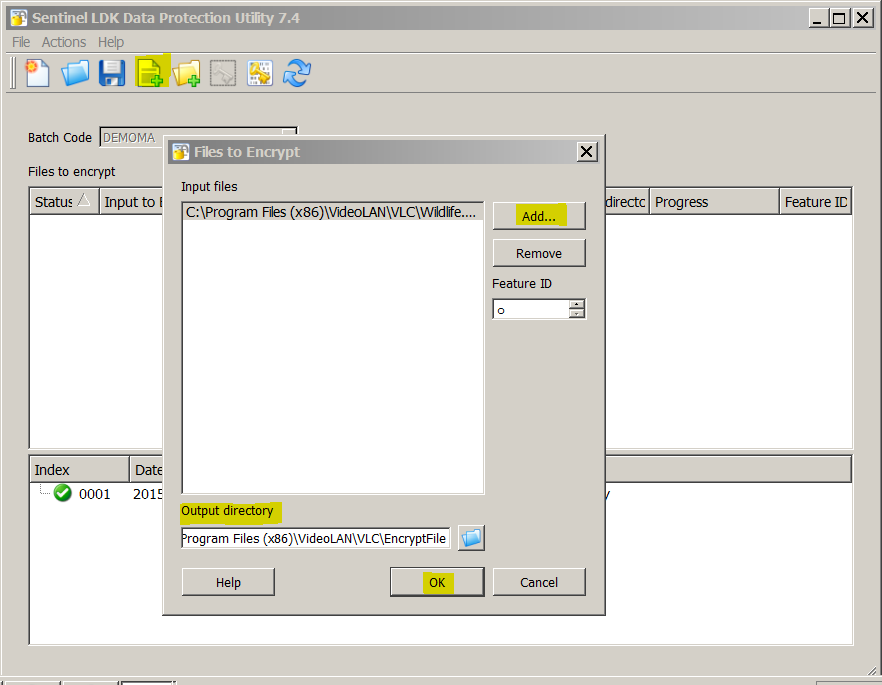Decrease Feature ID with down arrow
The height and width of the screenshot is (685, 882).
(576, 314)
